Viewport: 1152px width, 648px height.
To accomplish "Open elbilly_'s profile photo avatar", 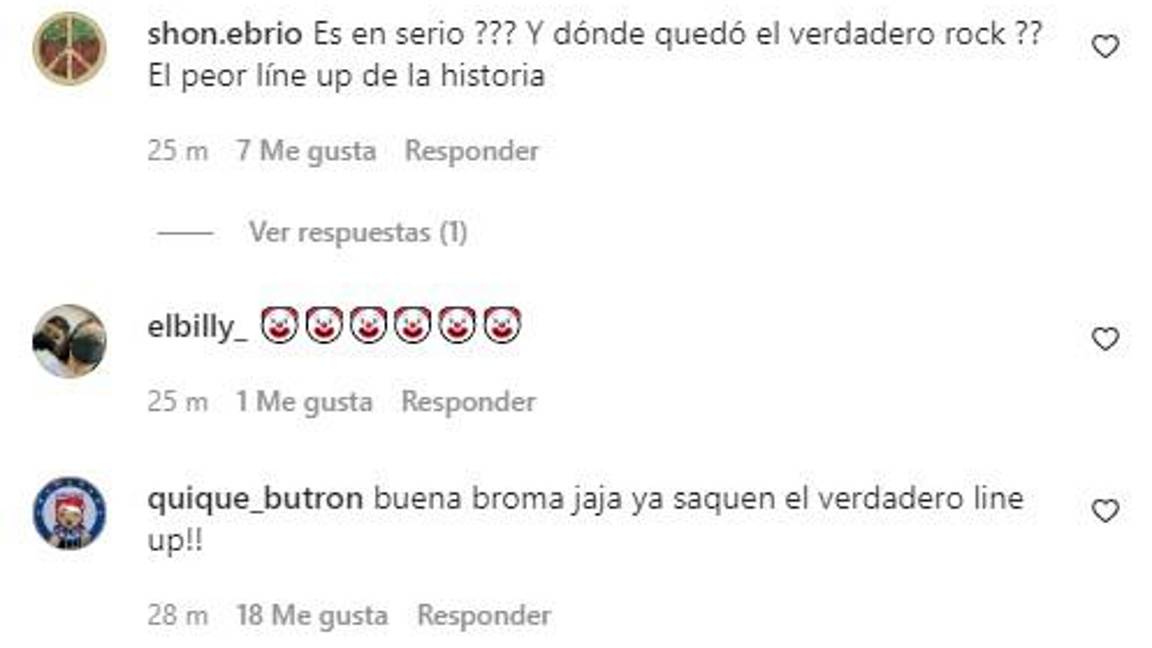I will click(x=70, y=341).
